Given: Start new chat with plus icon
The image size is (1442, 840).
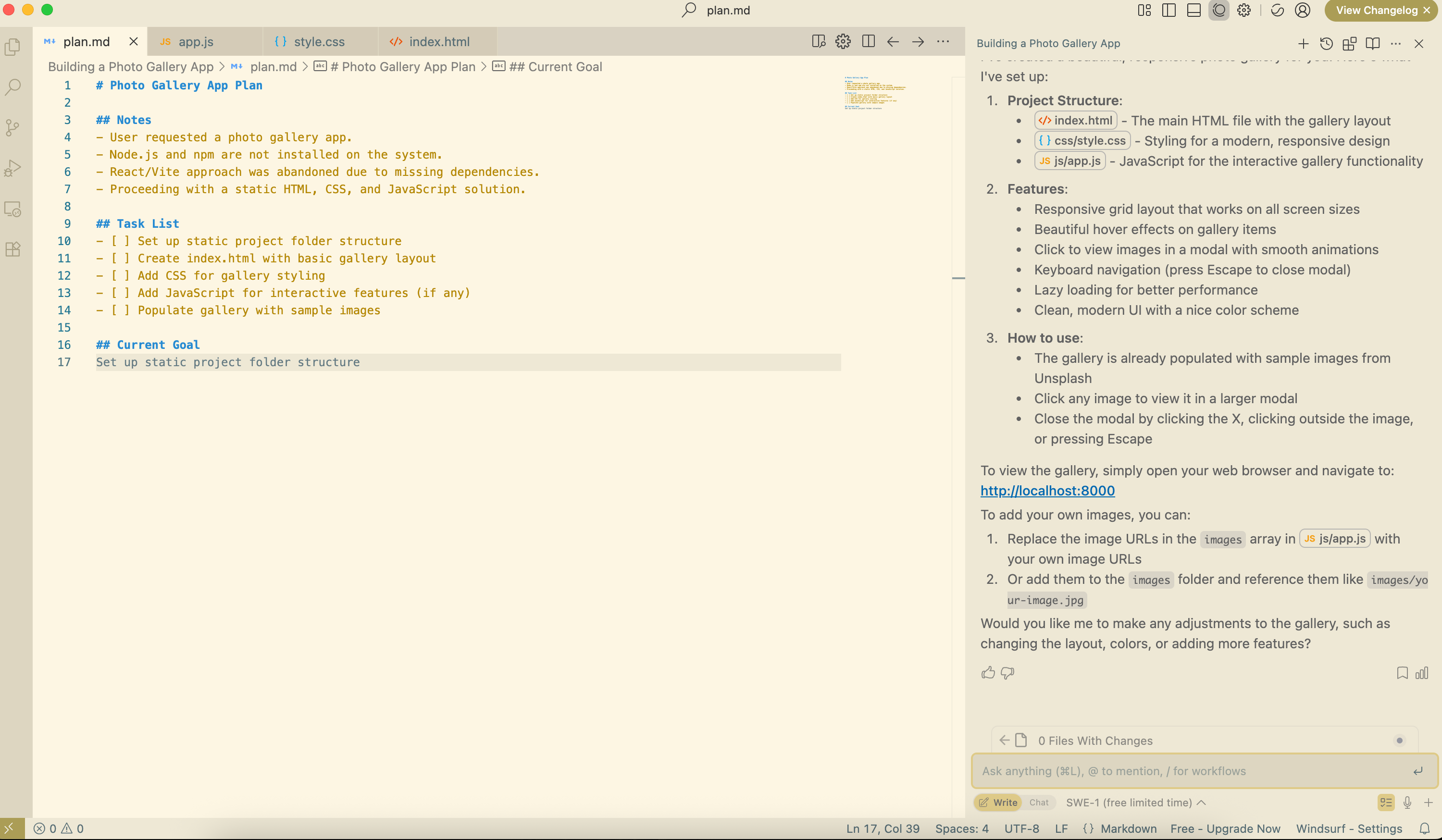Looking at the screenshot, I should coord(1303,43).
